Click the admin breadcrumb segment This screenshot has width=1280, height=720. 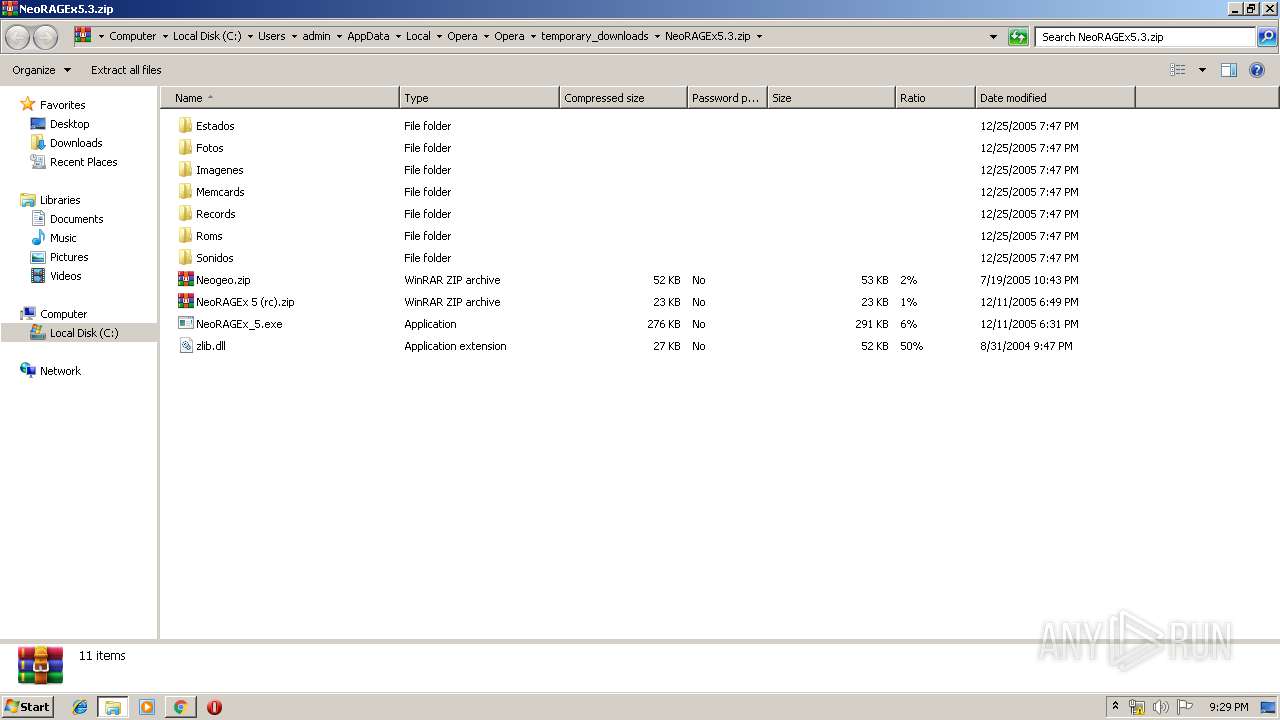316,37
